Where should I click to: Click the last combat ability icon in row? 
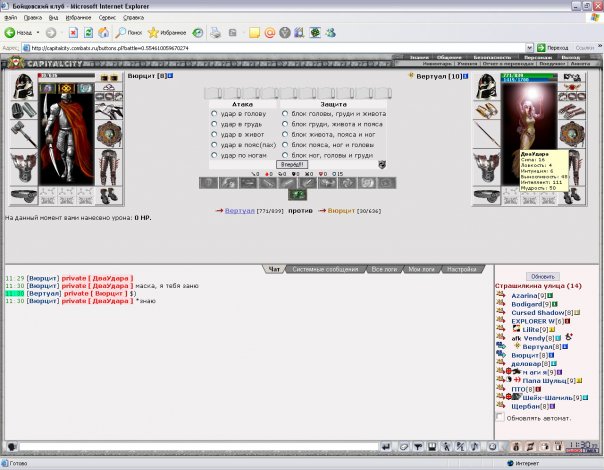(386, 183)
